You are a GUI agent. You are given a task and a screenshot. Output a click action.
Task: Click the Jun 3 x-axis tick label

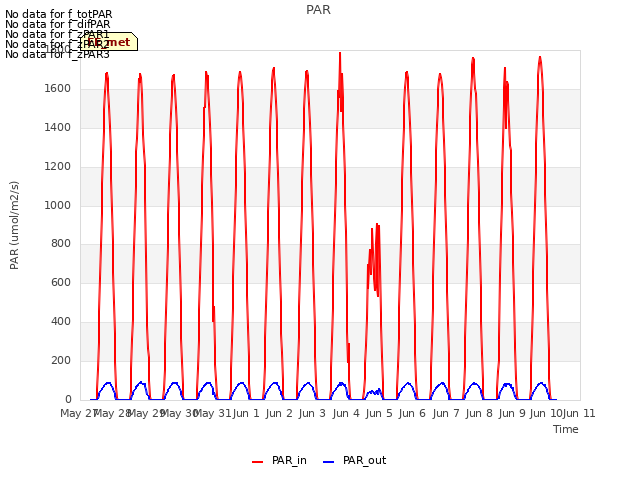point(312,413)
